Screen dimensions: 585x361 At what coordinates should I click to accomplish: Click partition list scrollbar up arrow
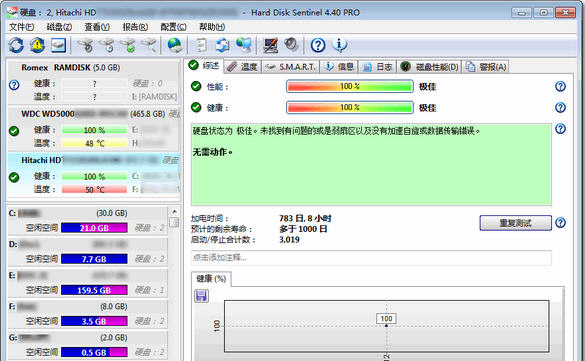[x=174, y=212]
